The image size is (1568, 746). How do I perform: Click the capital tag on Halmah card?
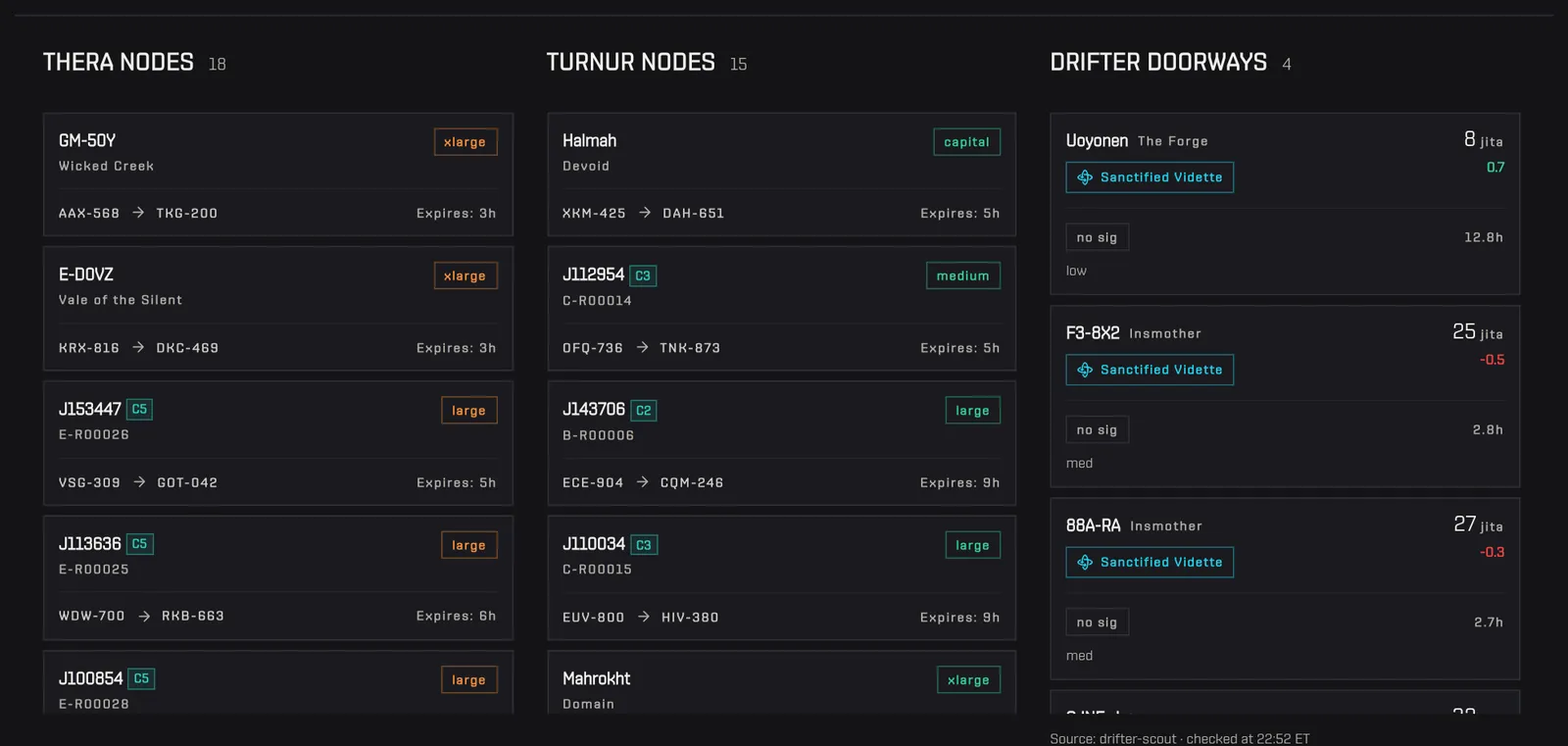tap(967, 142)
